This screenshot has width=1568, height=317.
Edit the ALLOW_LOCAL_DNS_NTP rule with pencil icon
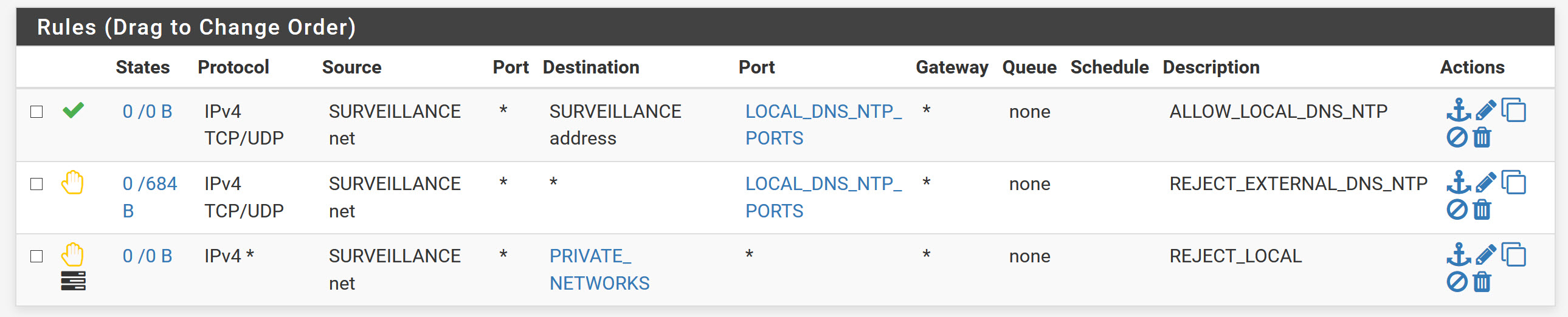click(x=1485, y=110)
